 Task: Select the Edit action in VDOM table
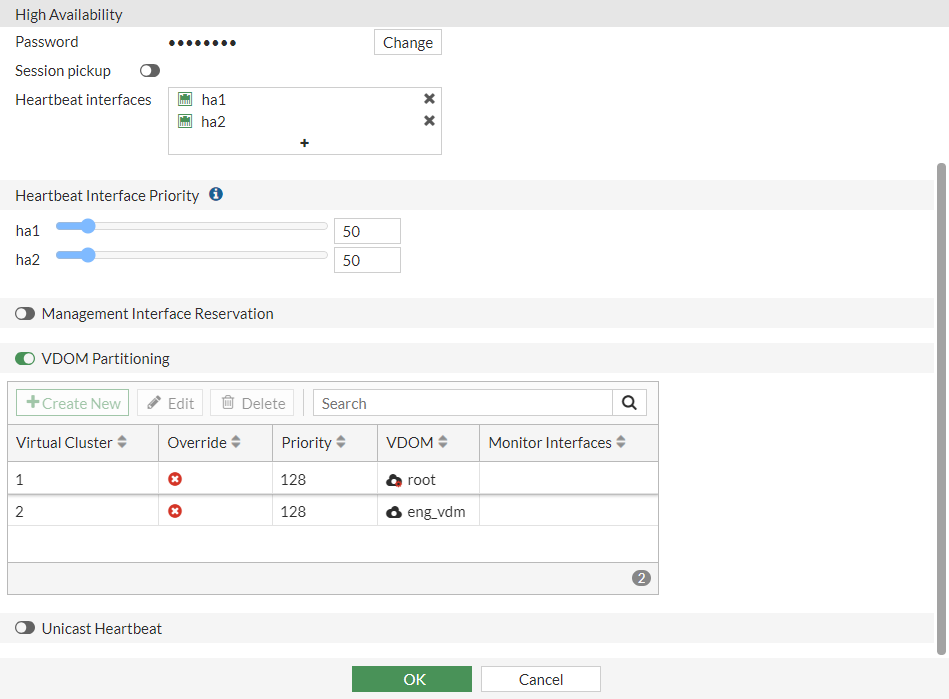[x=169, y=402]
